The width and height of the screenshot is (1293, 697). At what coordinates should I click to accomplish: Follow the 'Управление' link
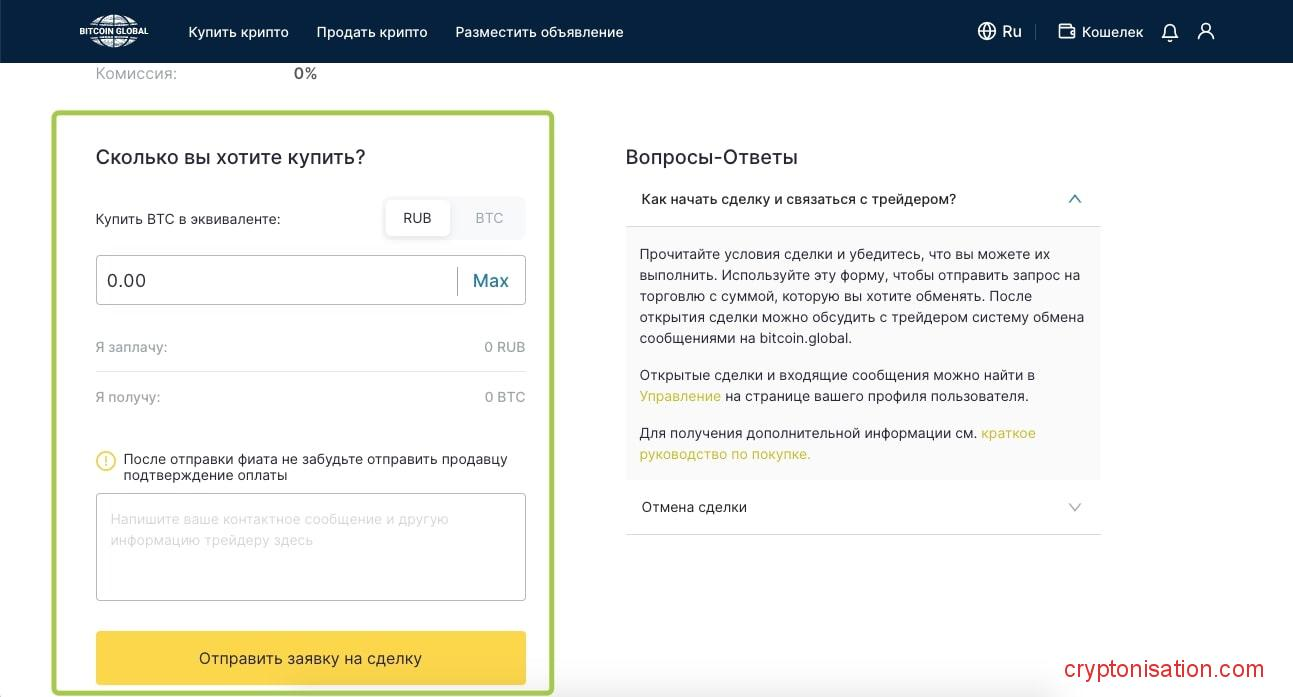(680, 396)
